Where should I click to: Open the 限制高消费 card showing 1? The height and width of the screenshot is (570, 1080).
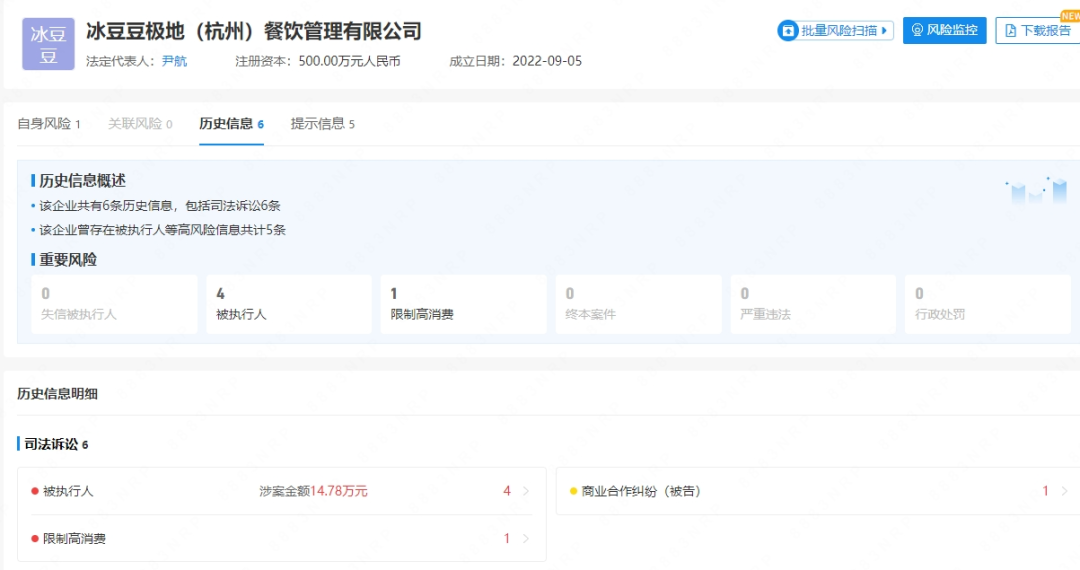tap(464, 304)
